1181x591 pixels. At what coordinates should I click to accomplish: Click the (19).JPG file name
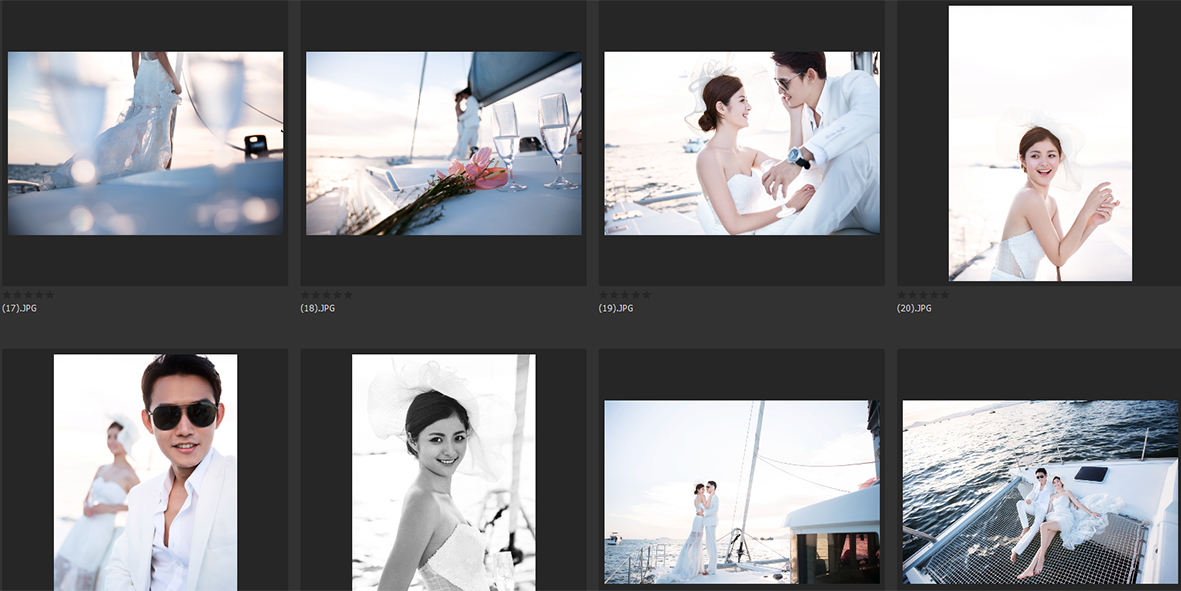616,309
